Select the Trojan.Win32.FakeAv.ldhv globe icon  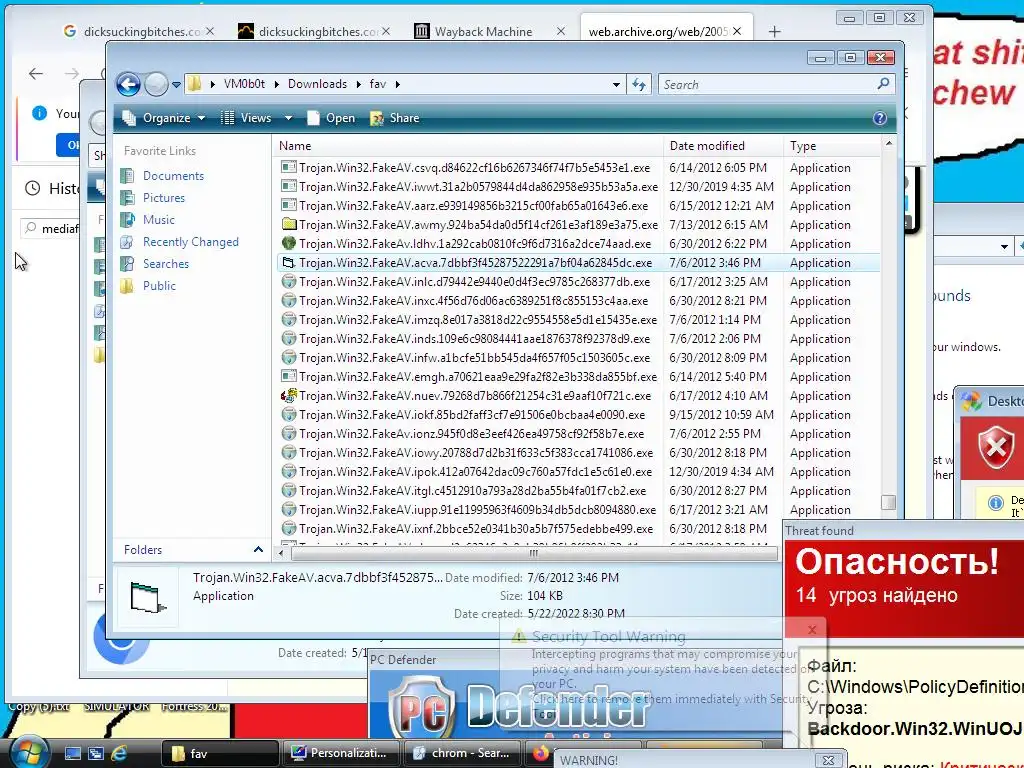coord(289,243)
